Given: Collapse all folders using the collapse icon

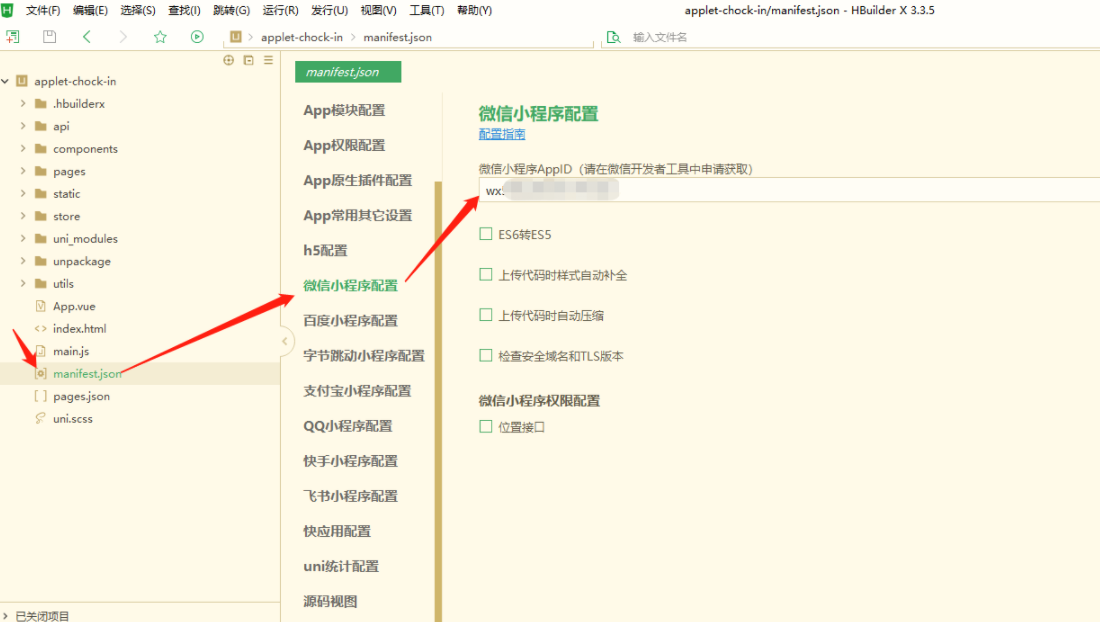Looking at the screenshot, I should (247, 60).
